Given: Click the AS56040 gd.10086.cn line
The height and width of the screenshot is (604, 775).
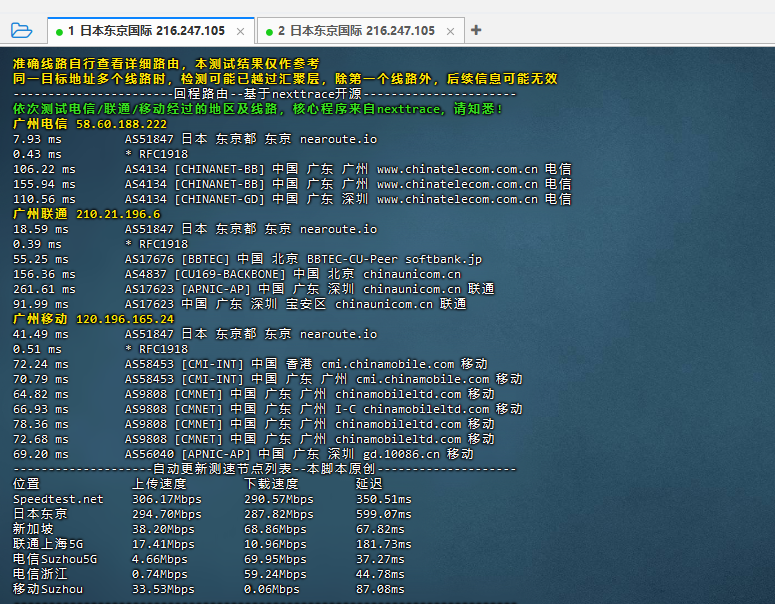Looking at the screenshot, I should pyautogui.click(x=243, y=454).
